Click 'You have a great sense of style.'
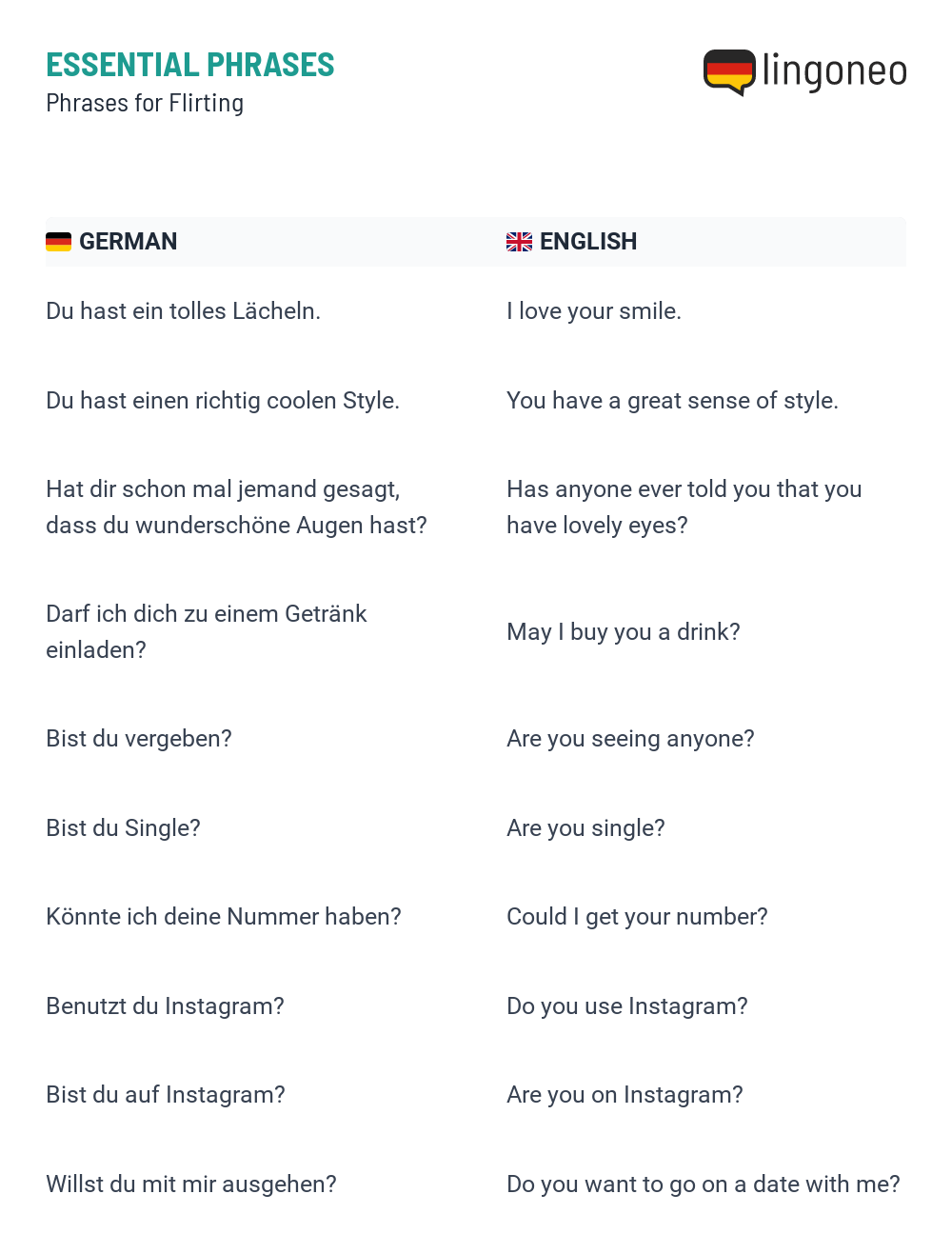 [673, 401]
